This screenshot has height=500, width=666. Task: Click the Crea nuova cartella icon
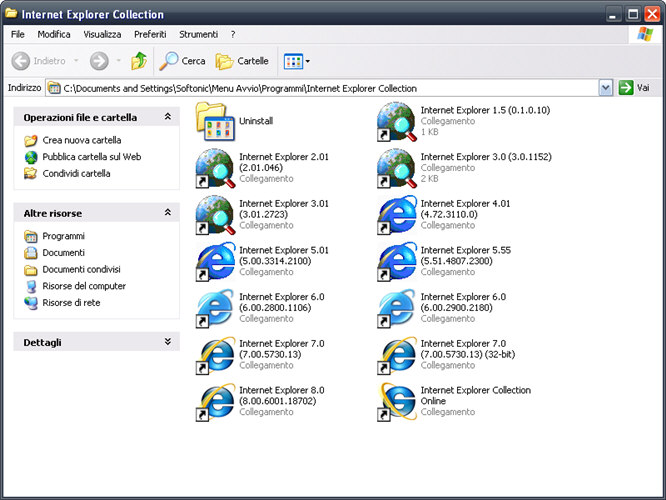31,140
